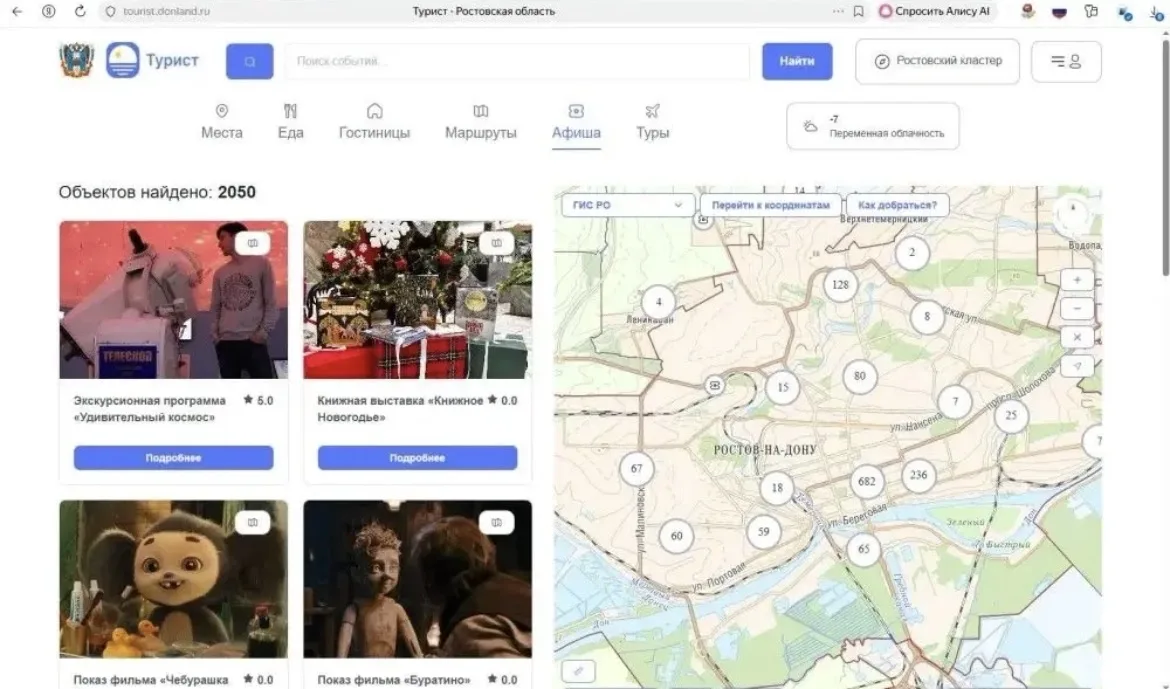
Task: Open map cluster marker 18
Action: tap(777, 488)
